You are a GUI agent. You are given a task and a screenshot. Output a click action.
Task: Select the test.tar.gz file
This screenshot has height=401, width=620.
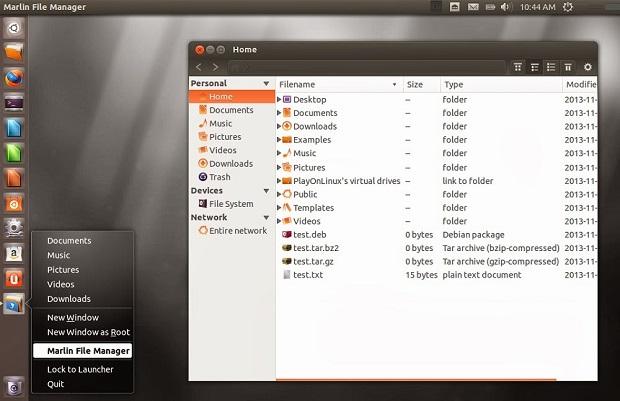click(x=437, y=261)
